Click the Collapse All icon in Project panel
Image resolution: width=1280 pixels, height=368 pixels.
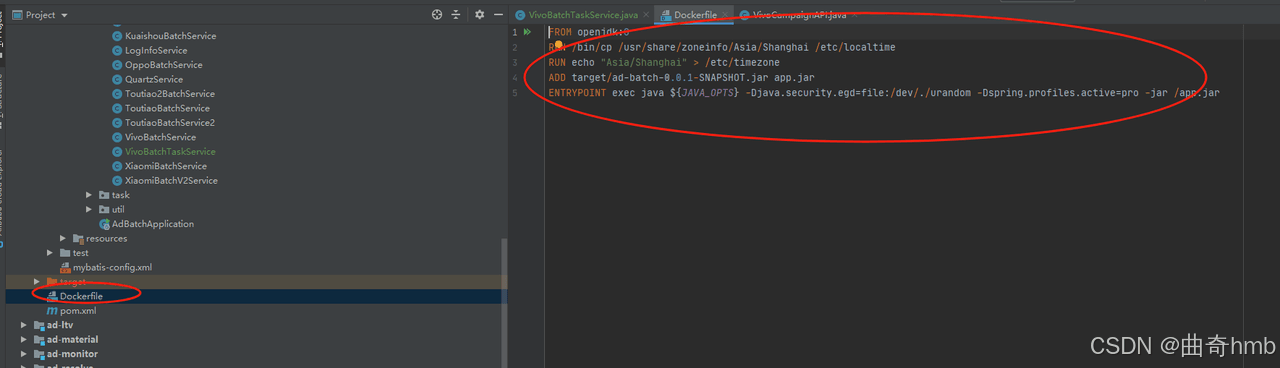click(x=456, y=15)
